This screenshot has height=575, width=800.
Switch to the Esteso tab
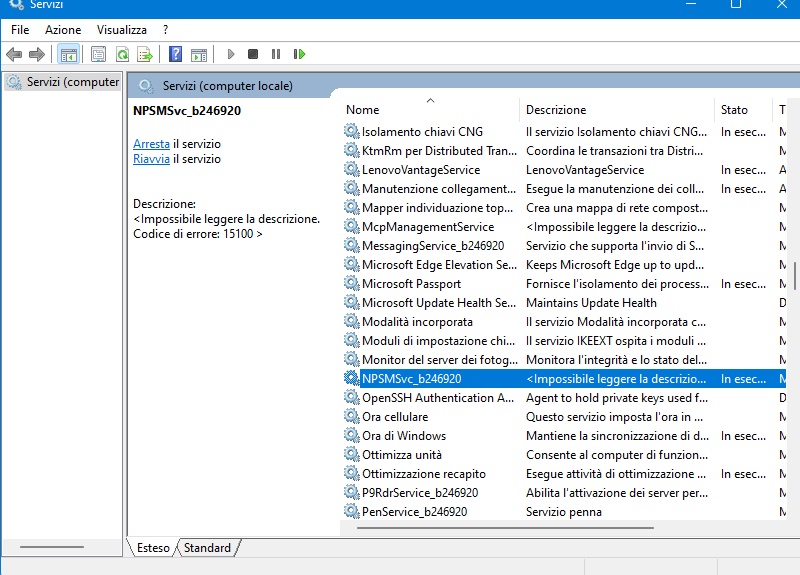click(x=153, y=548)
